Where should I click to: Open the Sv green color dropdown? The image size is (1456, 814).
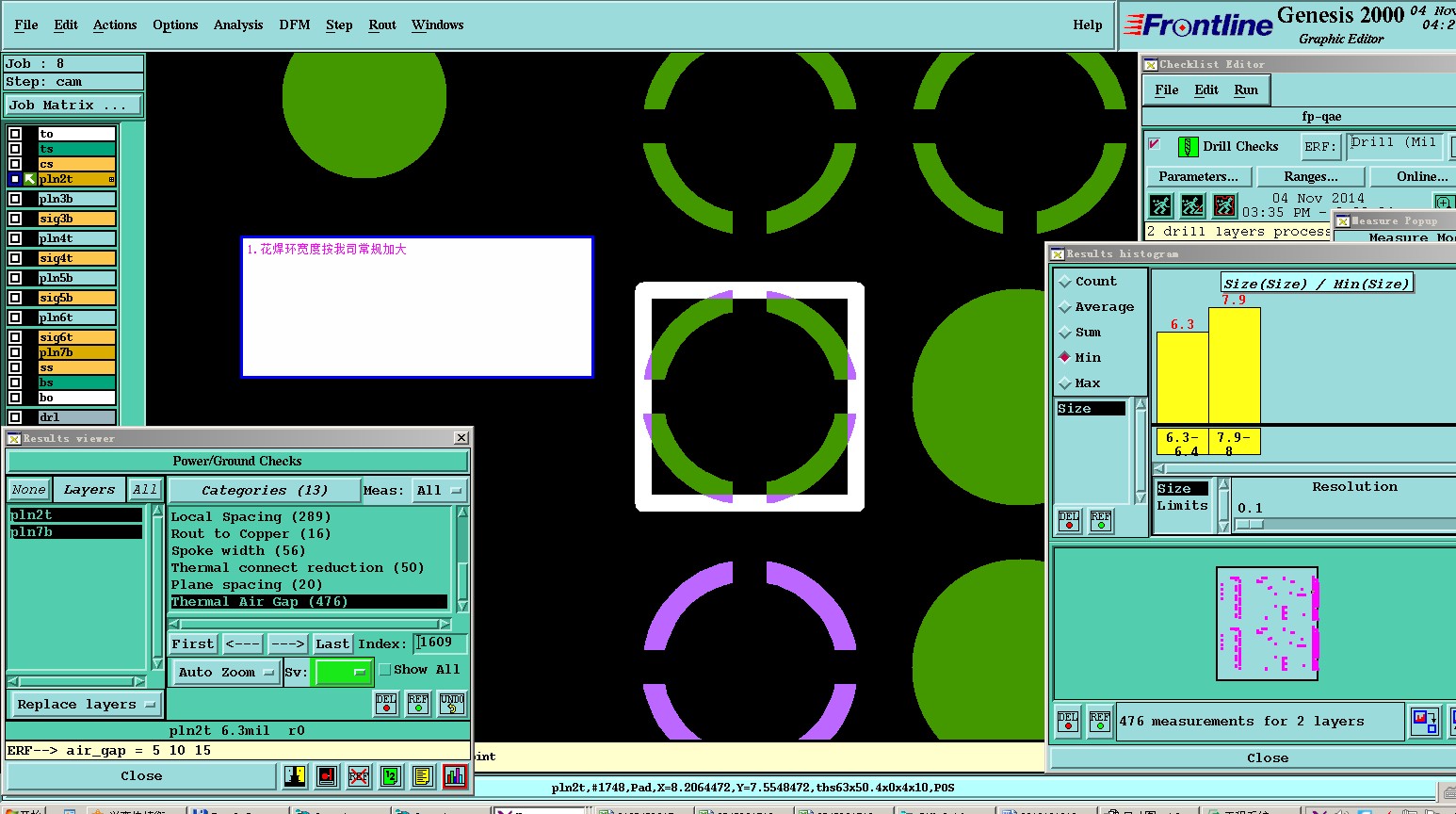click(x=343, y=673)
